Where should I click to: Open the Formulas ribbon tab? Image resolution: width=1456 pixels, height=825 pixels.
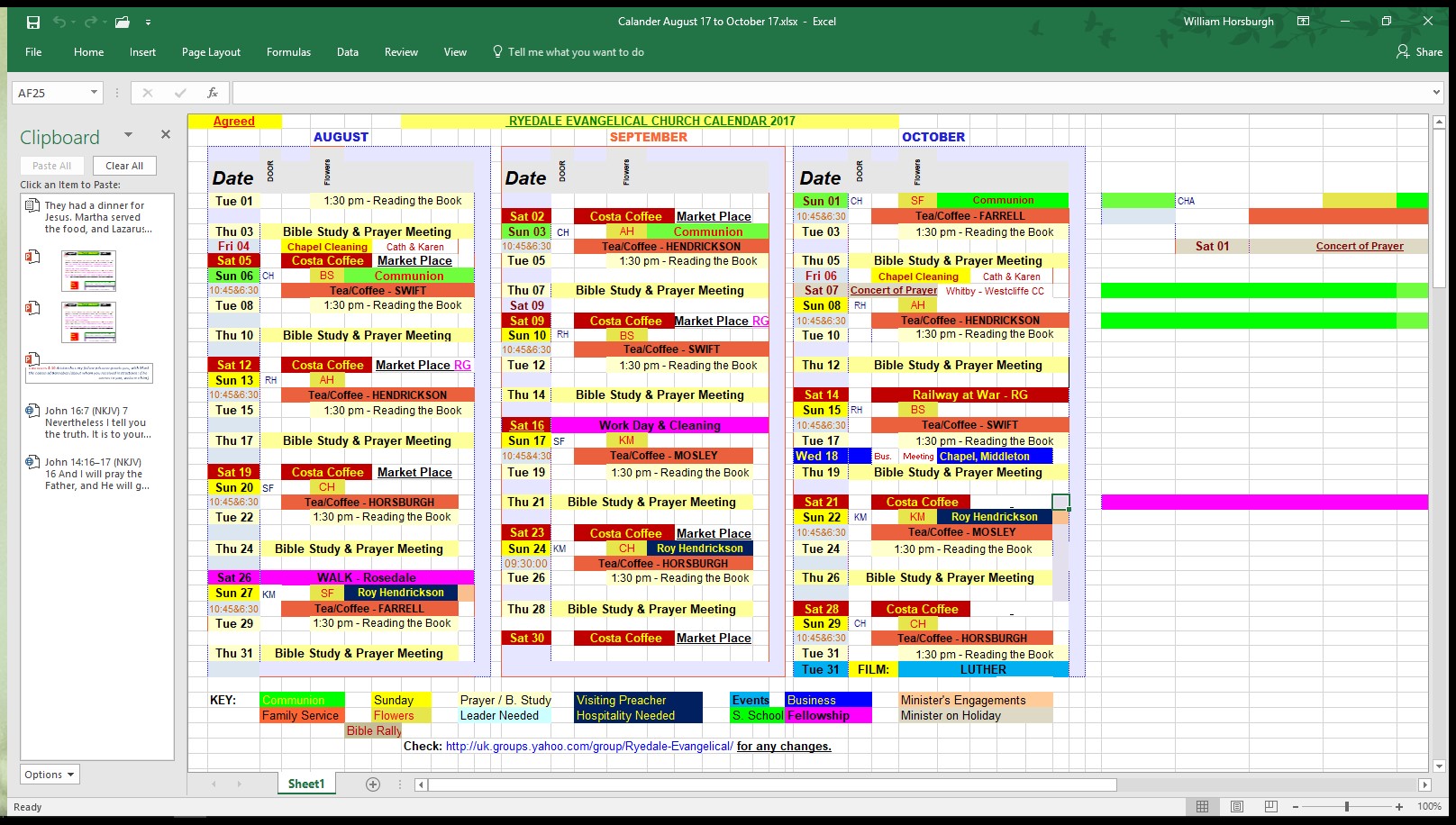288,52
